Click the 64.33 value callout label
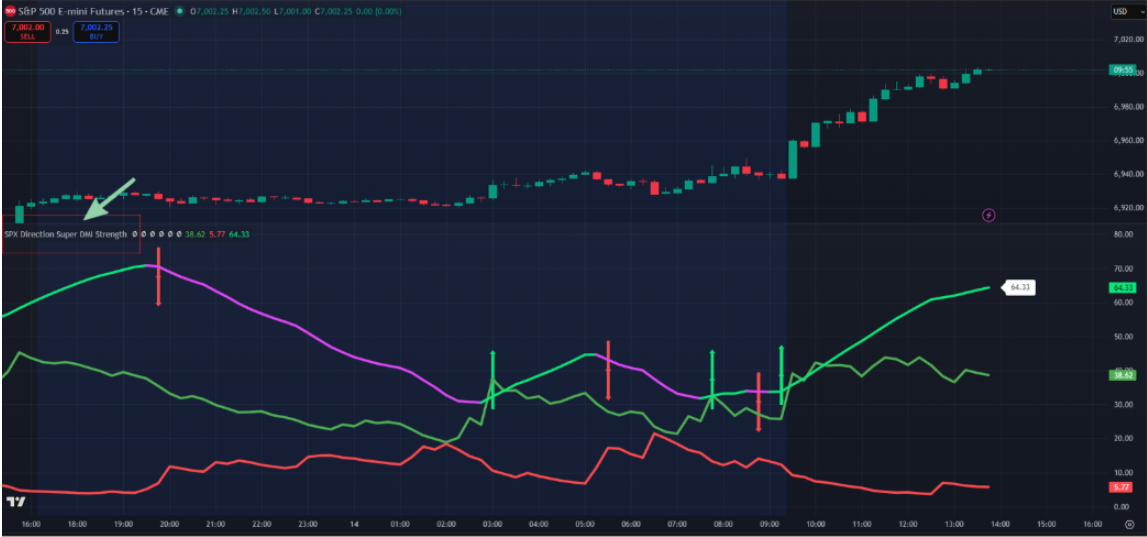 (1021, 287)
